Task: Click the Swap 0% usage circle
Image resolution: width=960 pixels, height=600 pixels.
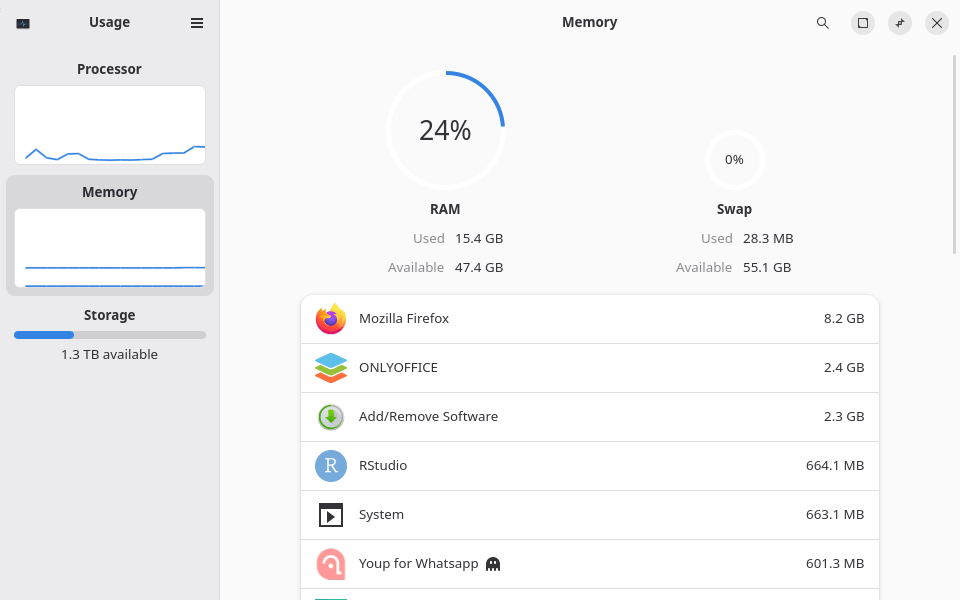Action: 734,160
